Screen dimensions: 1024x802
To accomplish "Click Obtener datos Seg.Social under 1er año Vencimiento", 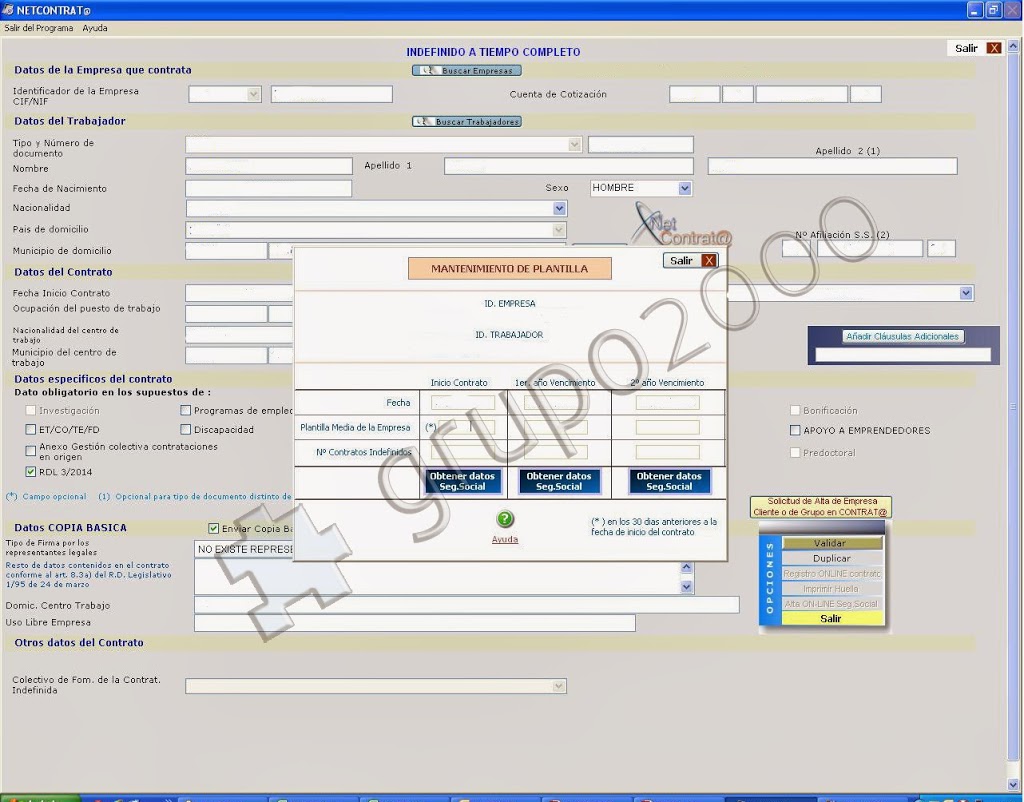I will click(x=559, y=481).
